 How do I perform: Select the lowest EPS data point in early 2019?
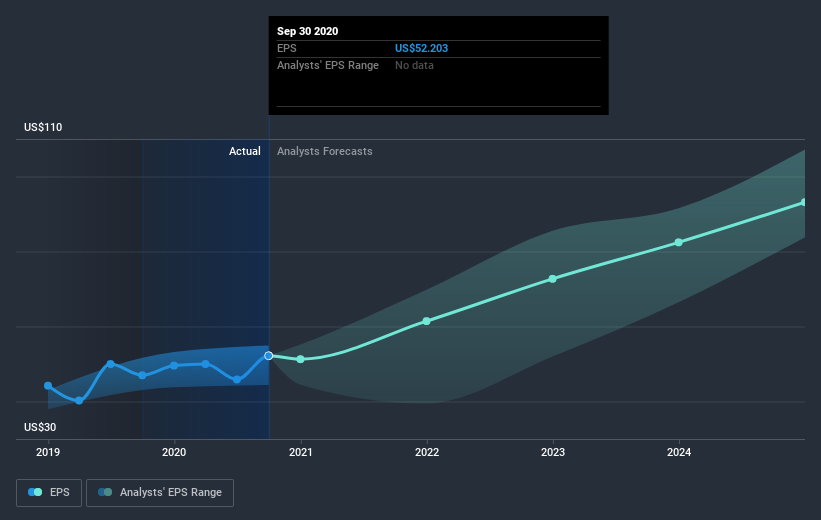(79, 401)
